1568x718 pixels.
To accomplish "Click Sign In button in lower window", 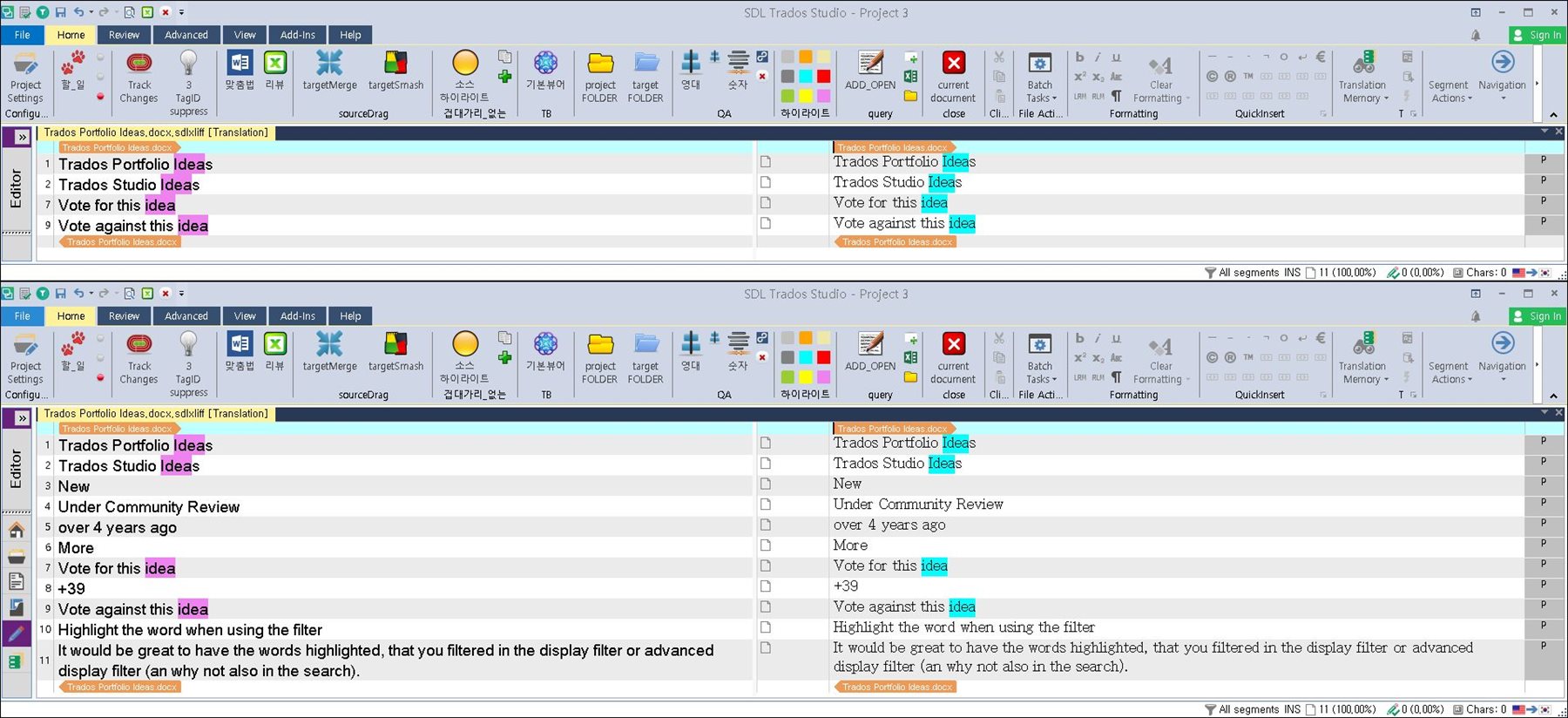I will click(1538, 316).
